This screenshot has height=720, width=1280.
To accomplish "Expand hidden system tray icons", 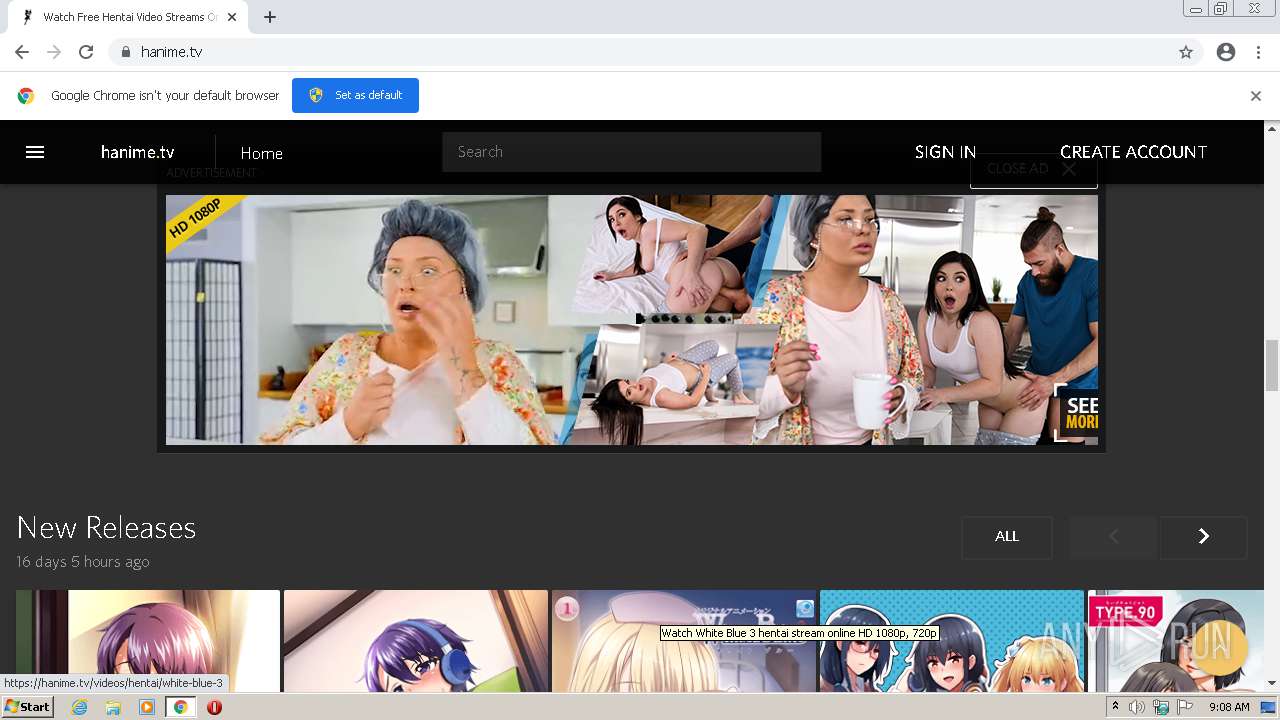I will pyautogui.click(x=1116, y=707).
